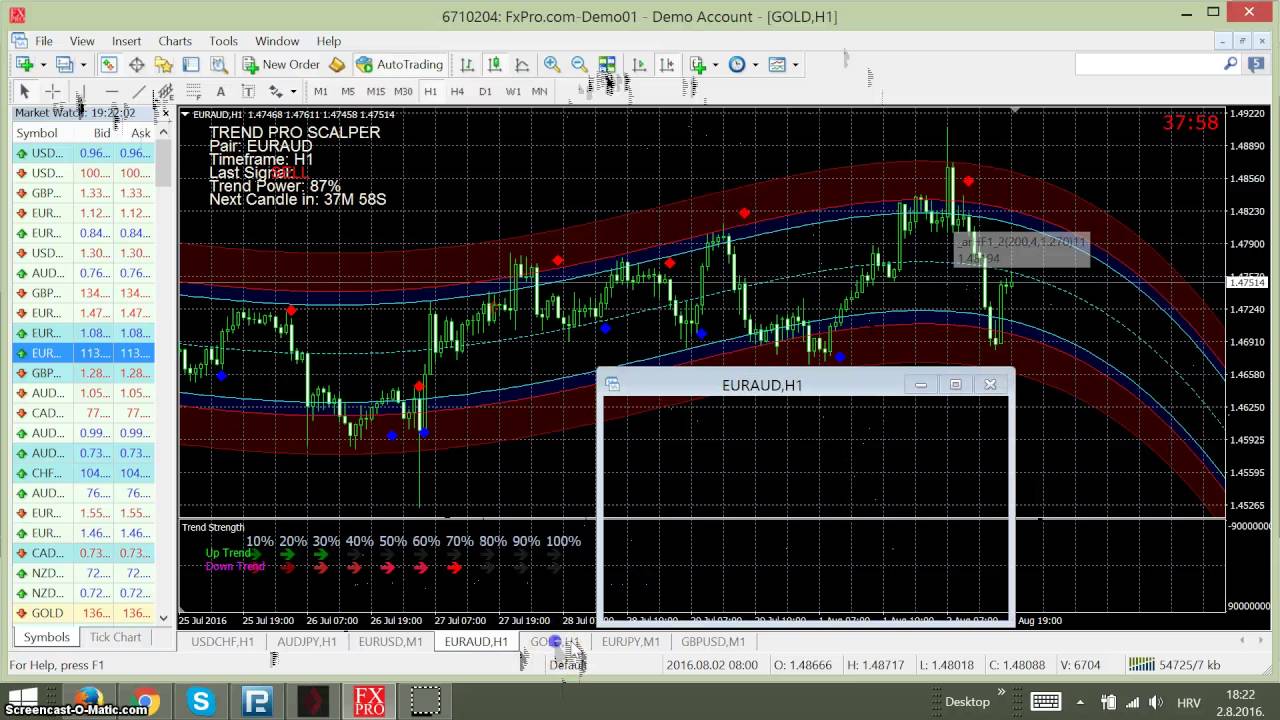Image resolution: width=1280 pixels, height=720 pixels.
Task: Open a new chart from the toolbar
Action: click(24, 64)
